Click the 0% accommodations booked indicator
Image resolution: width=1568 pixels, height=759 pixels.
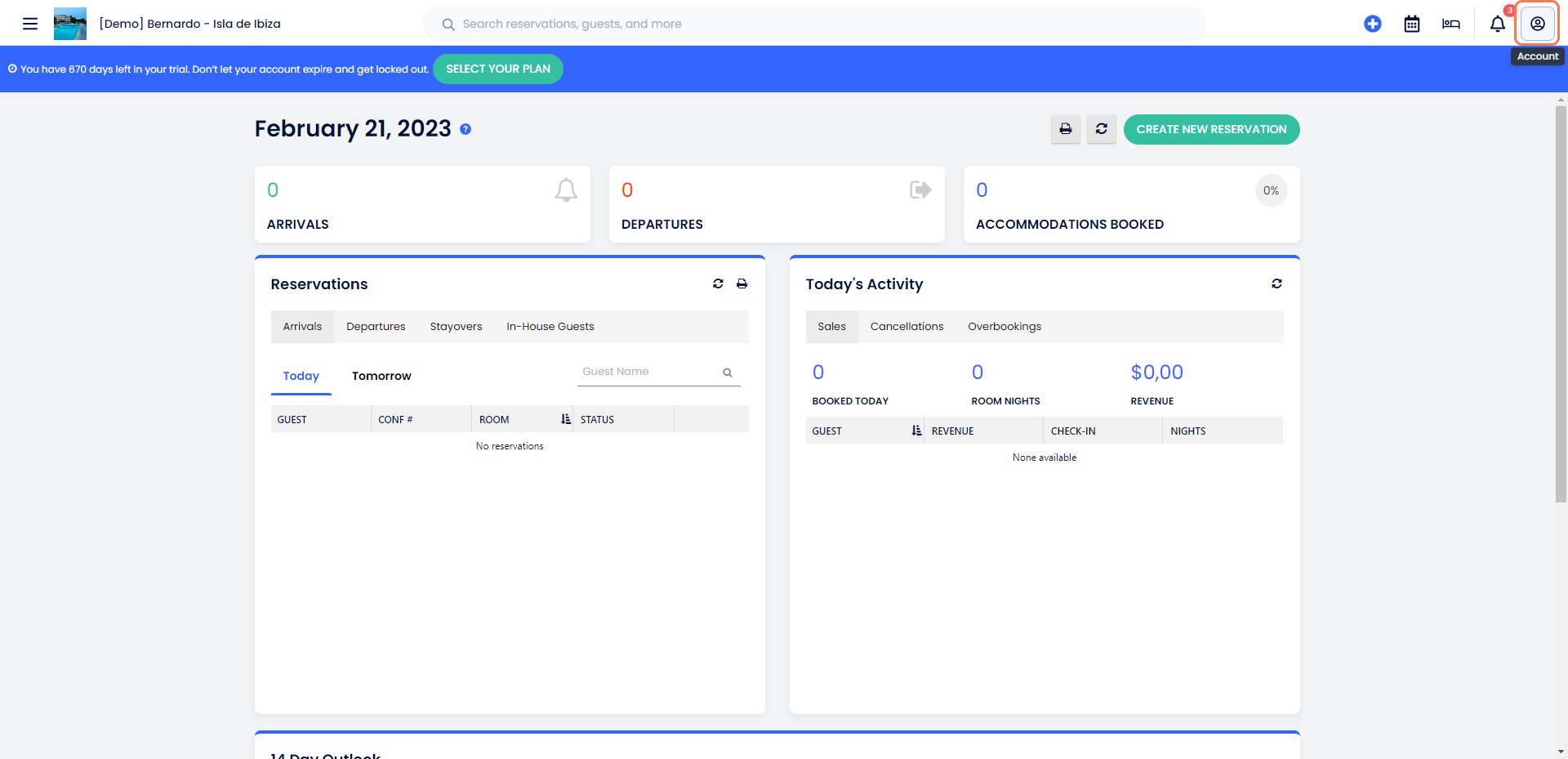[1271, 190]
